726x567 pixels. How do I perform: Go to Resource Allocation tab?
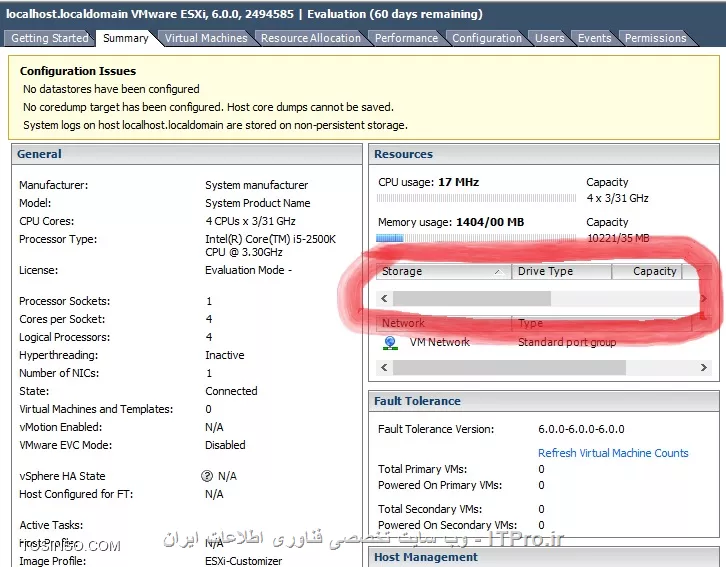click(311, 38)
